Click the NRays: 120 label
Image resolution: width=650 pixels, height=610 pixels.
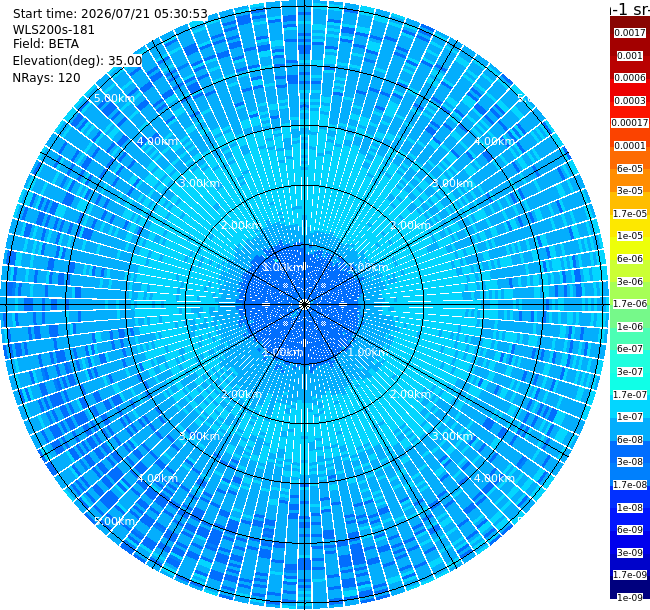pyautogui.click(x=46, y=78)
